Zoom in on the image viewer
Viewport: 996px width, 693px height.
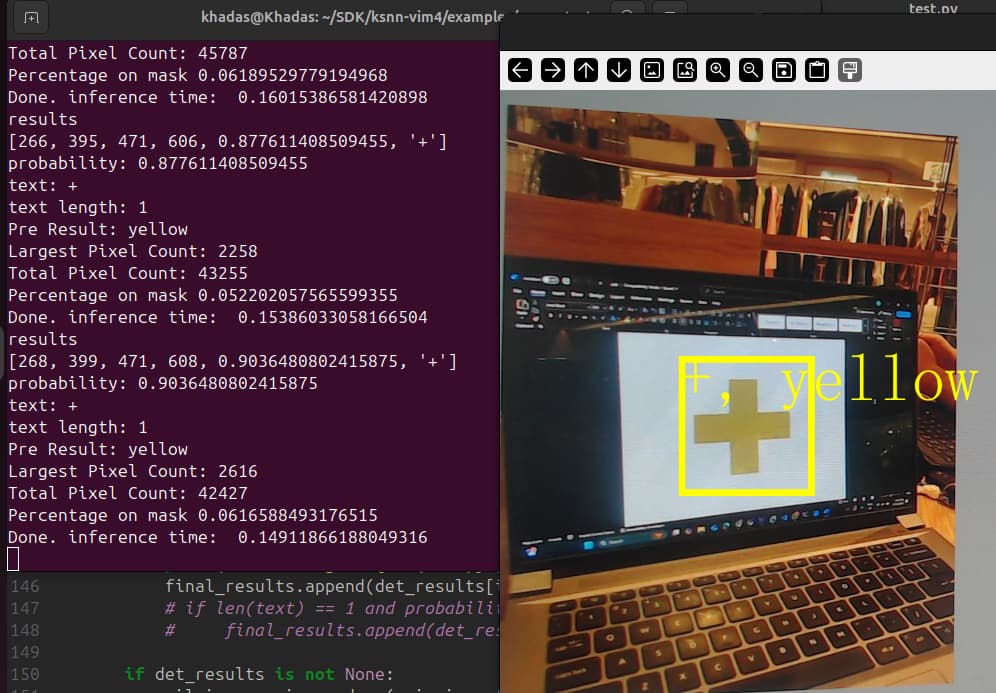coord(718,70)
